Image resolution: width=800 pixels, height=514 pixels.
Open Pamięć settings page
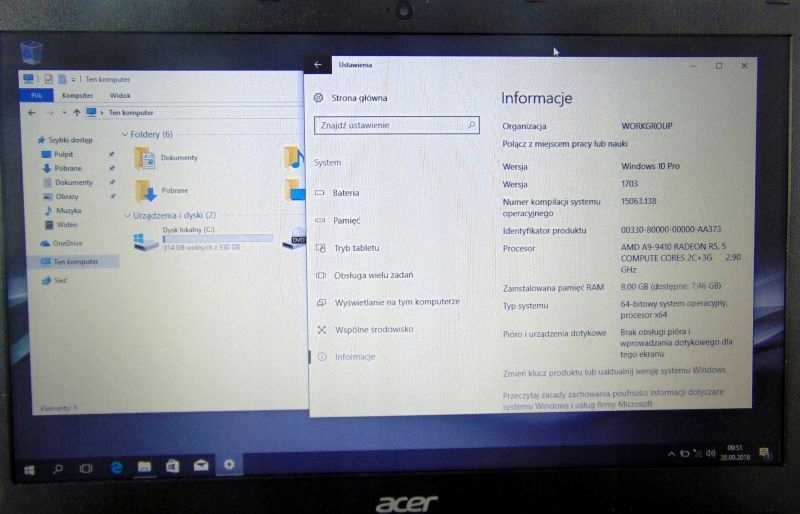pos(346,221)
